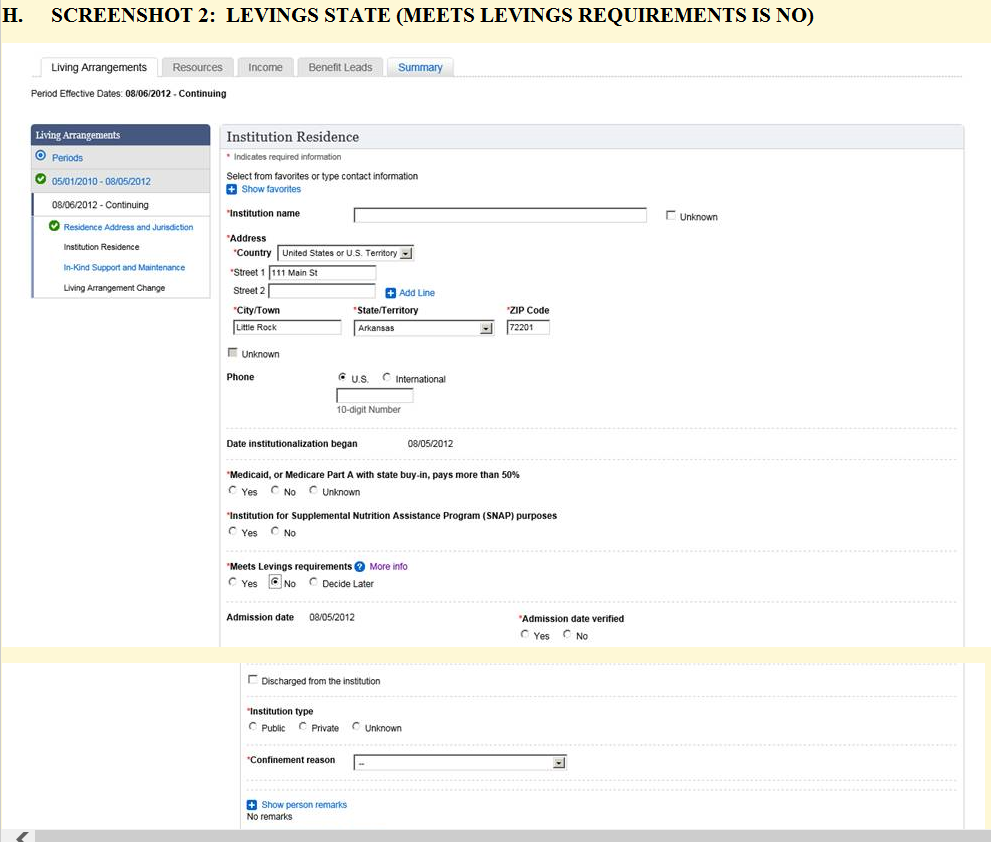991x842 pixels.
Task: Click green checkmark beside Residence Address and Jurisdiction
Action: click(x=55, y=227)
